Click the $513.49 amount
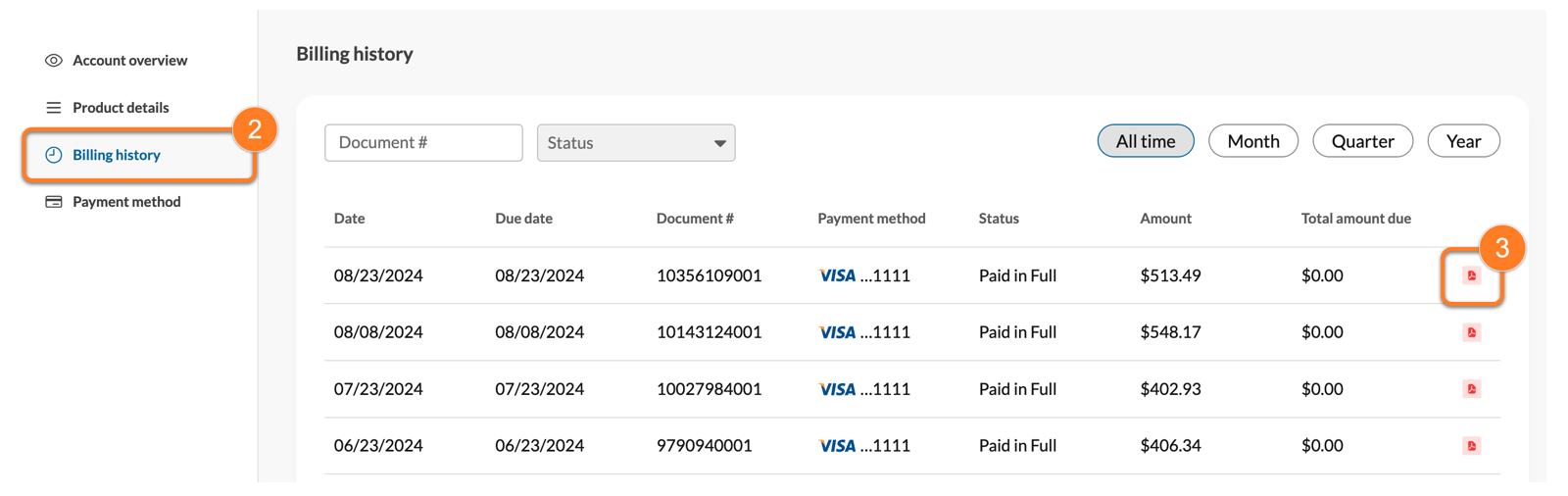 (x=1170, y=275)
